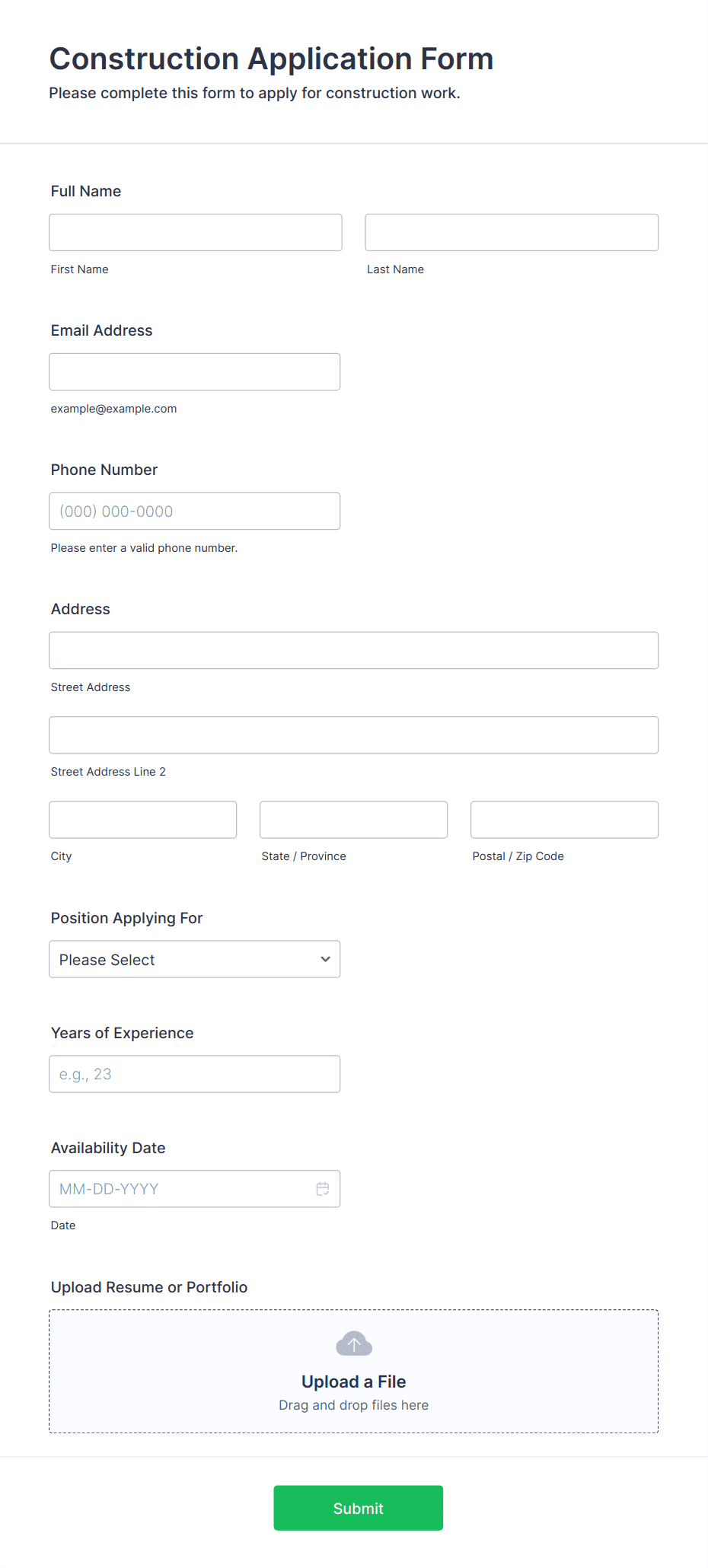The width and height of the screenshot is (708, 1568).
Task: Select the Last Name input box
Action: pyautogui.click(x=511, y=232)
